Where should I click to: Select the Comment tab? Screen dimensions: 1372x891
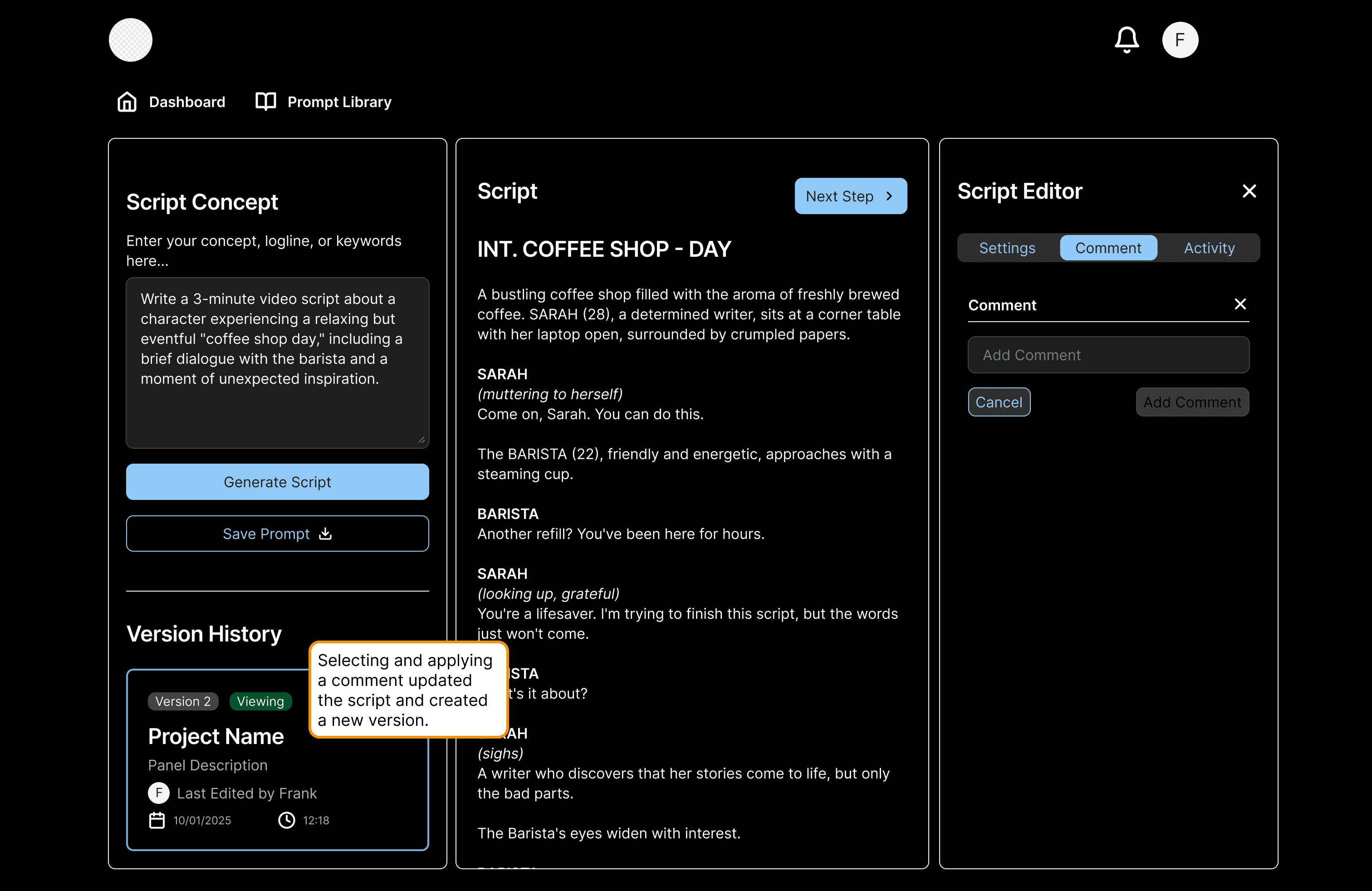point(1108,248)
